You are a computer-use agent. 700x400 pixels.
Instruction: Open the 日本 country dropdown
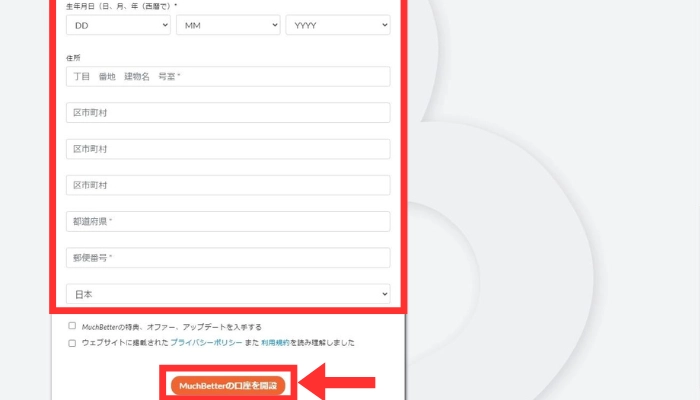(228, 294)
